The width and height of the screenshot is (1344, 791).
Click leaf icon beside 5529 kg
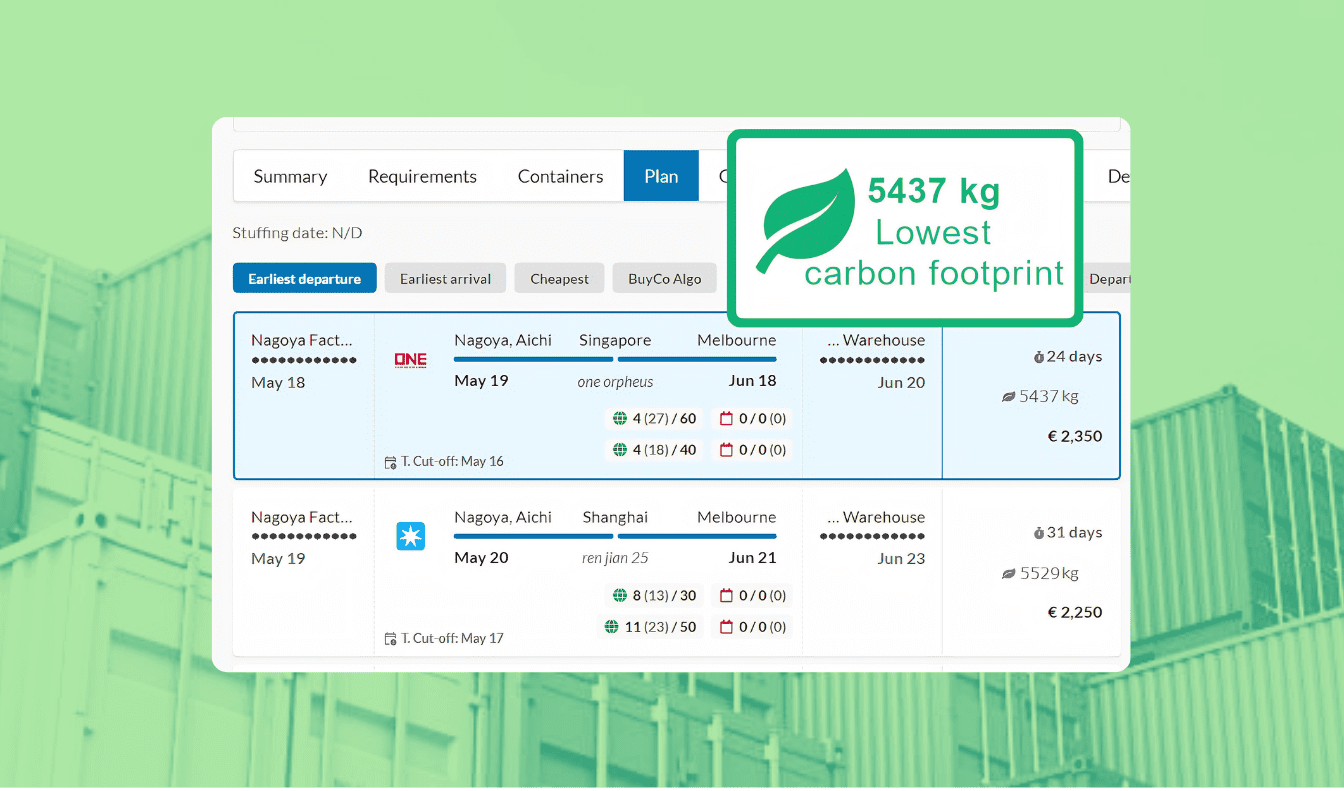pyautogui.click(x=1009, y=574)
